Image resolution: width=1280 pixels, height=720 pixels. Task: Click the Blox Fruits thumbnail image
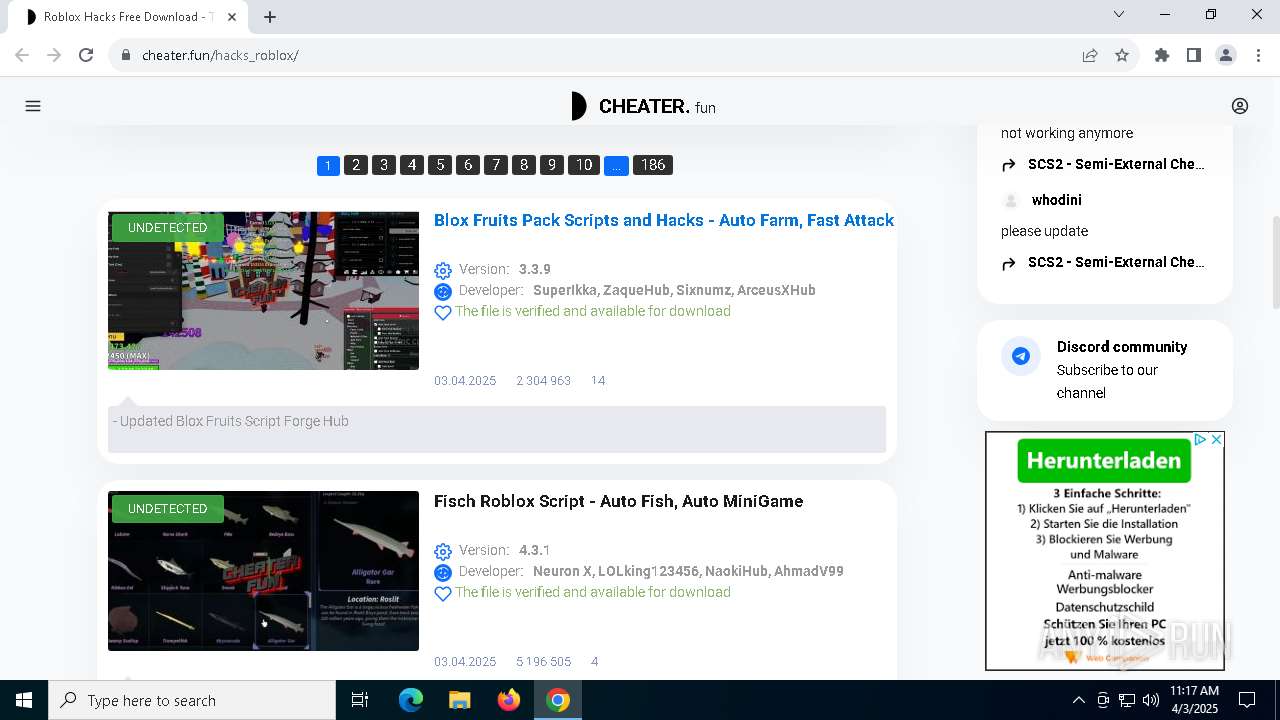click(x=264, y=291)
